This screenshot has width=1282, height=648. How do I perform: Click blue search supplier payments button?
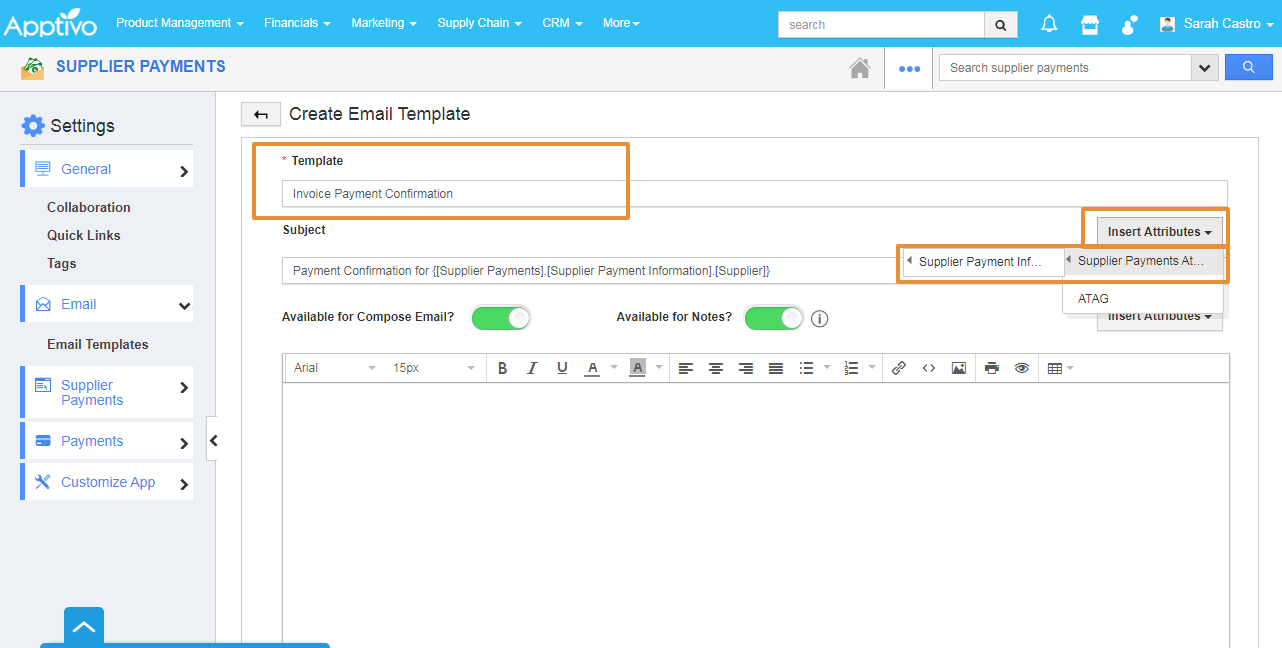coord(1249,67)
